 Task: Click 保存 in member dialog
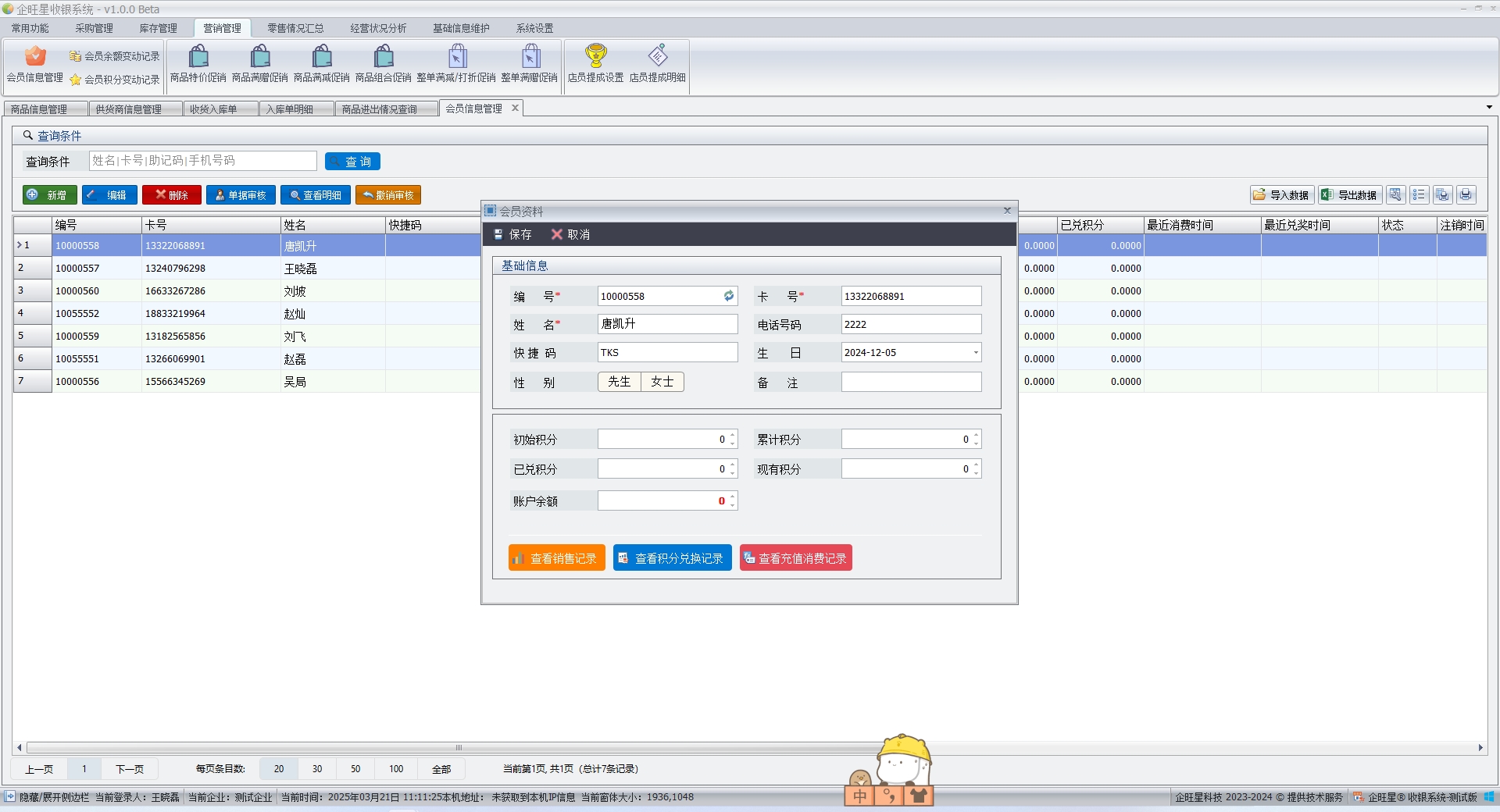click(513, 234)
